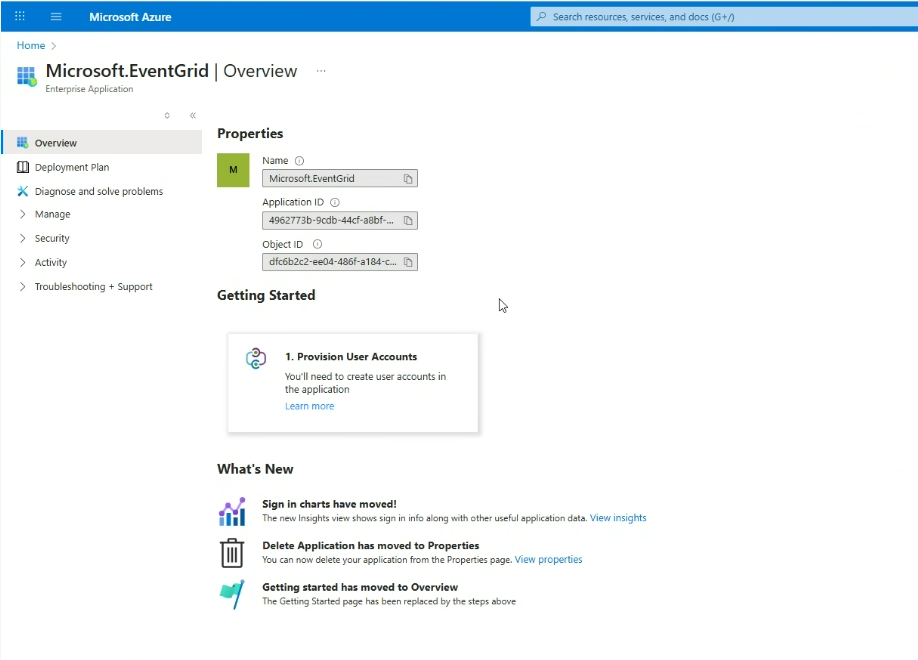Open Provision User Accounts card title
The width and height of the screenshot is (918, 660).
[351, 357]
